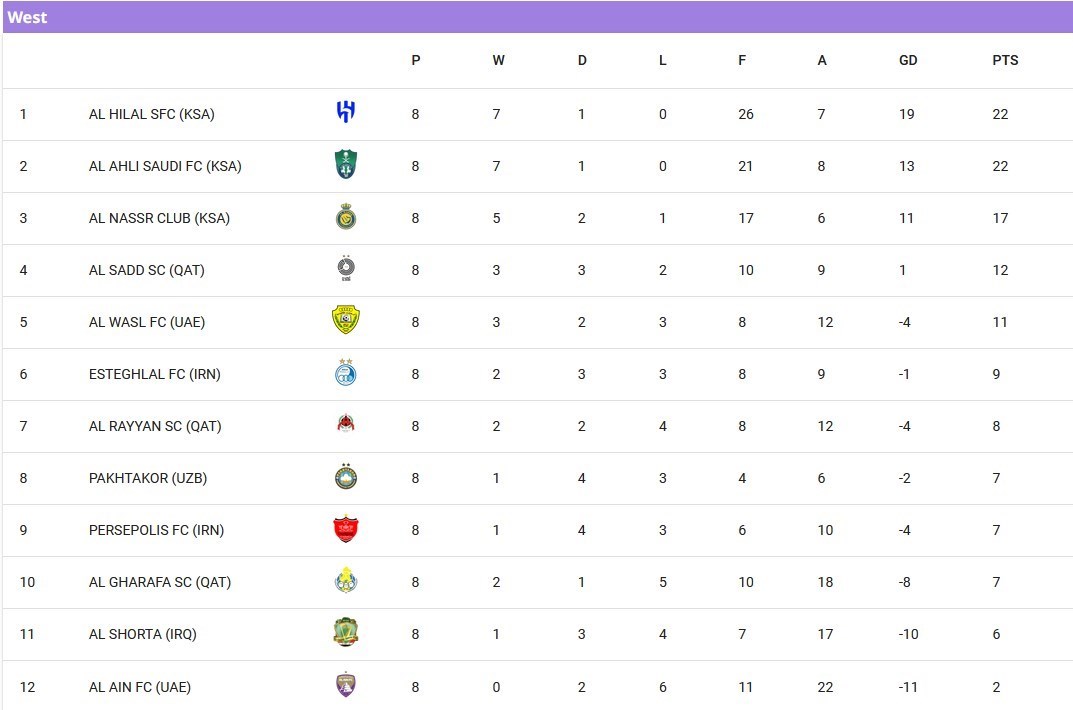Image resolution: width=1073 pixels, height=710 pixels.
Task: Open the PERSEPOLIS FC (IRN) team name
Action: tap(156, 530)
